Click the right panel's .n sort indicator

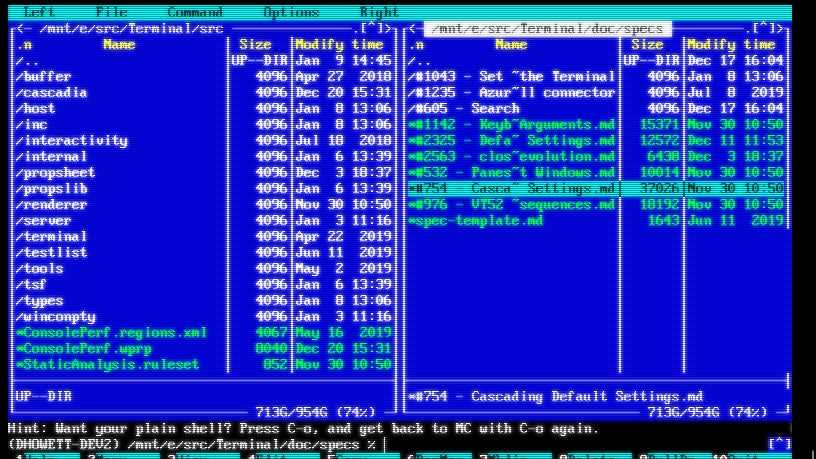[416, 45]
